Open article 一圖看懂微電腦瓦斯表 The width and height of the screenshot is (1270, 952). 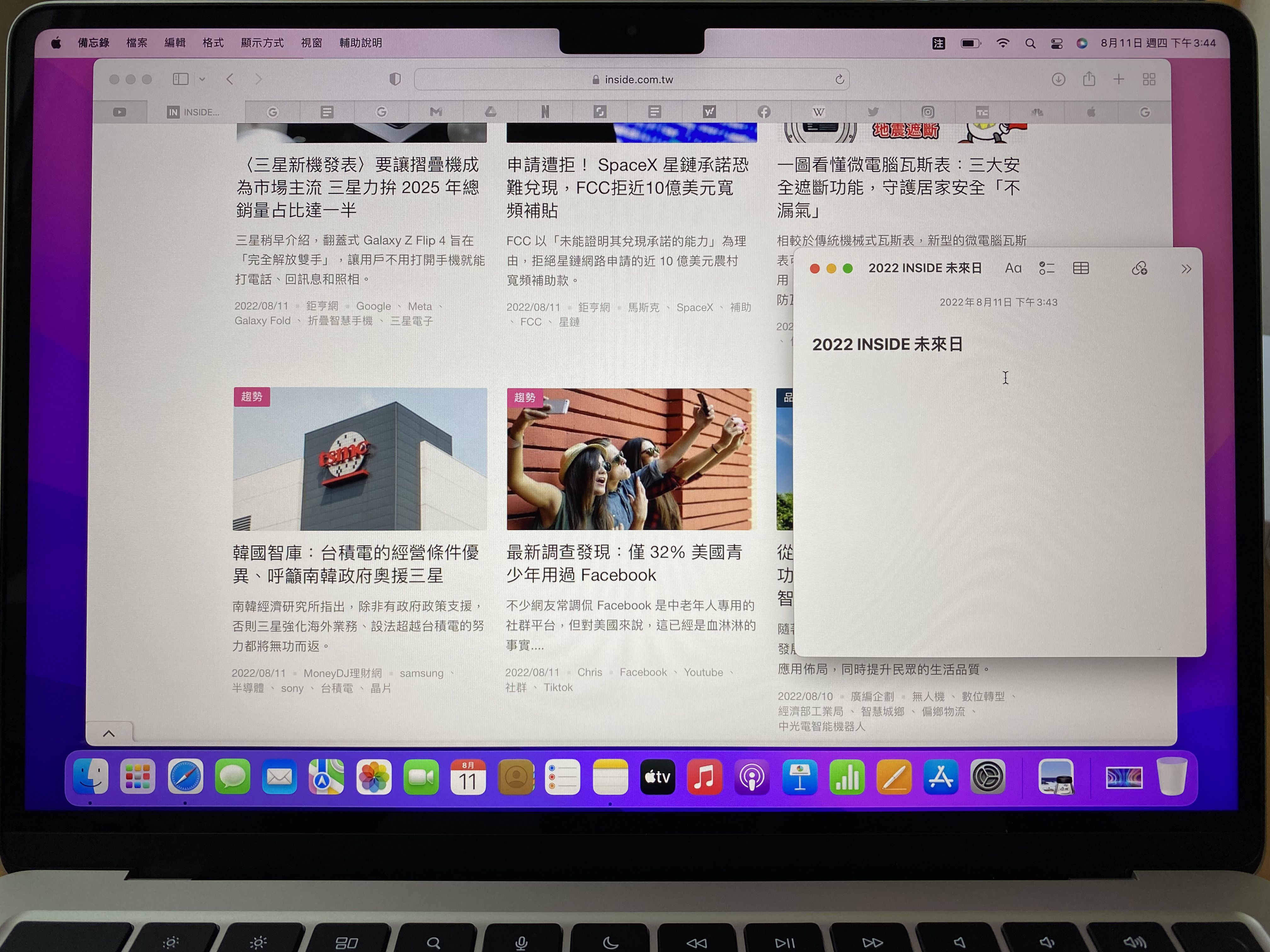pos(899,188)
